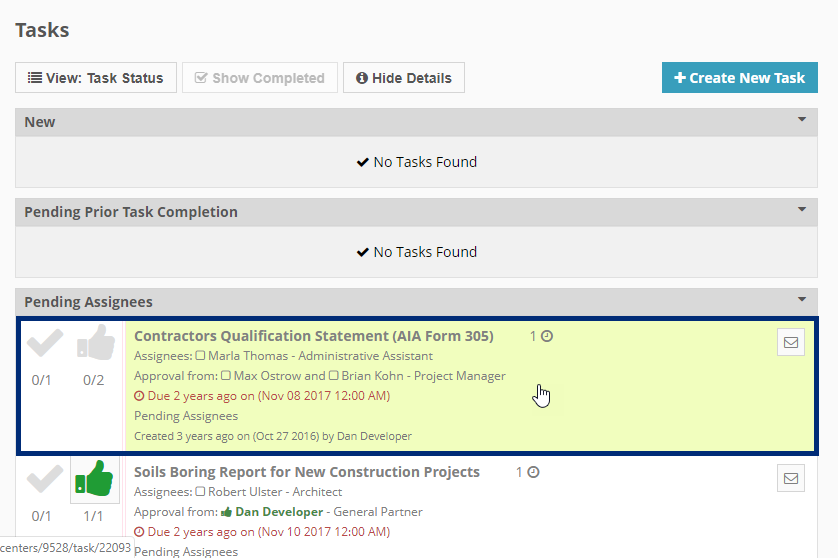Click gray thumbs-up icon on Contractors Qualification task
Viewport: 838px width, 558px height.
[96, 342]
